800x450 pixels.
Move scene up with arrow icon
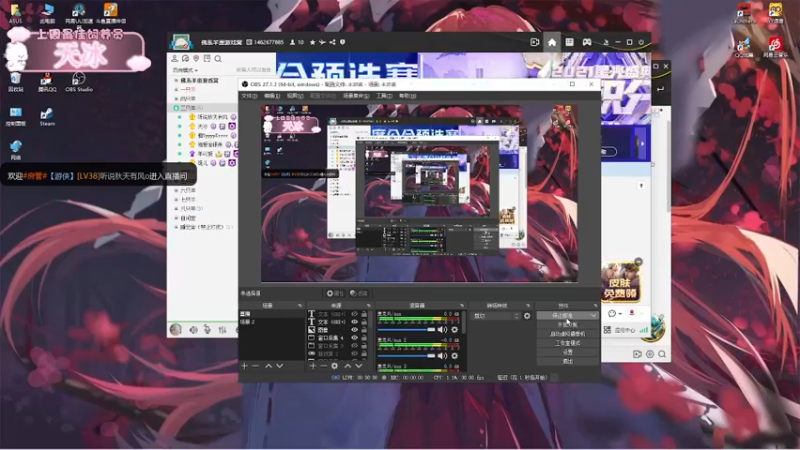(268, 366)
